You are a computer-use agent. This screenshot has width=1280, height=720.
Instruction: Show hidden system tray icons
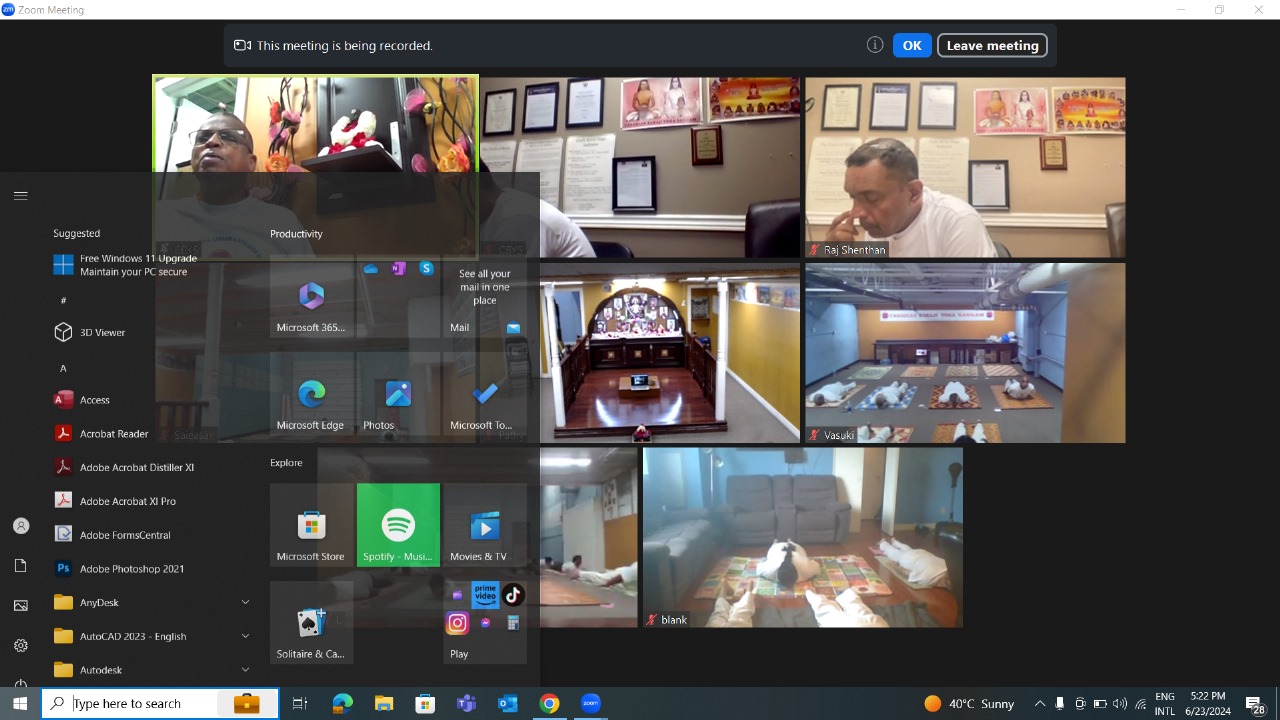click(x=1040, y=704)
